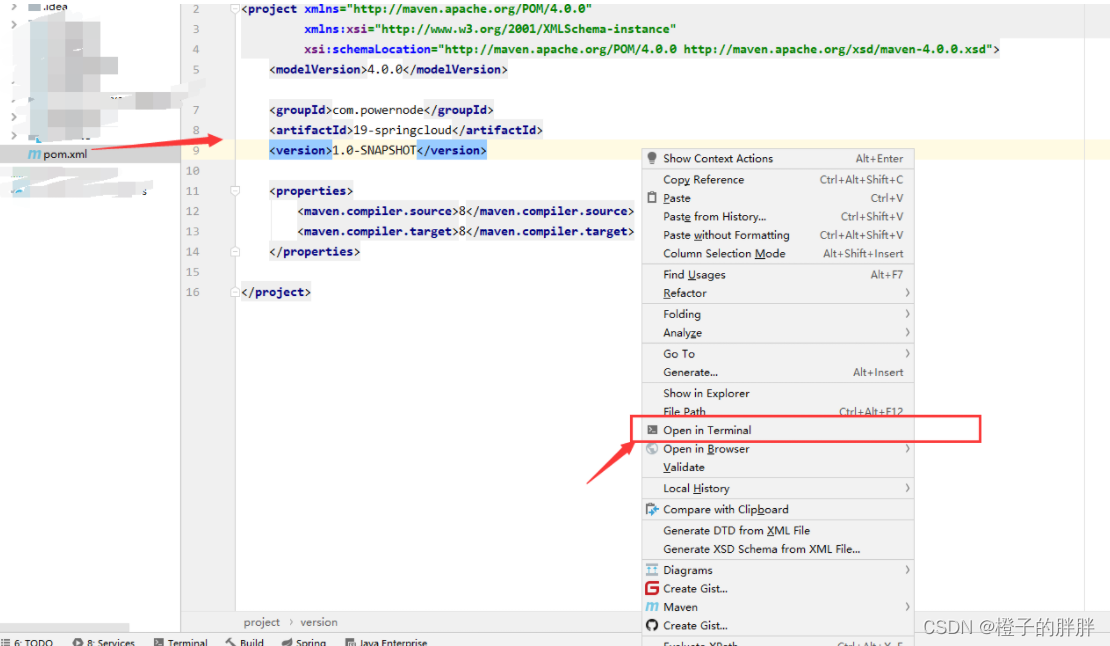Image resolution: width=1110 pixels, height=646 pixels.
Task: Click the Open in Terminal icon
Action: click(652, 429)
